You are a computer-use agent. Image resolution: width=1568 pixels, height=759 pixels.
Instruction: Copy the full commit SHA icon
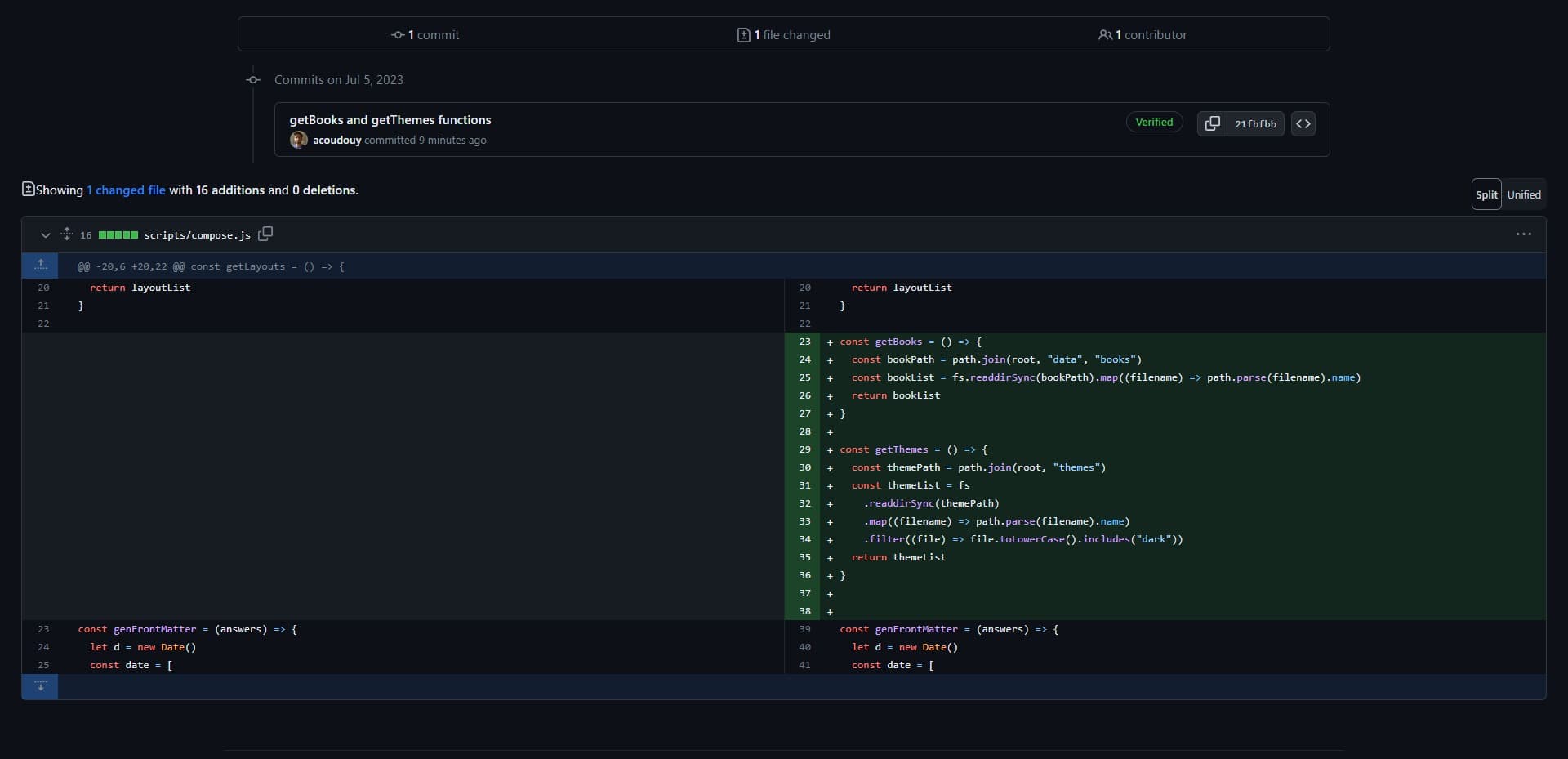[1213, 123]
